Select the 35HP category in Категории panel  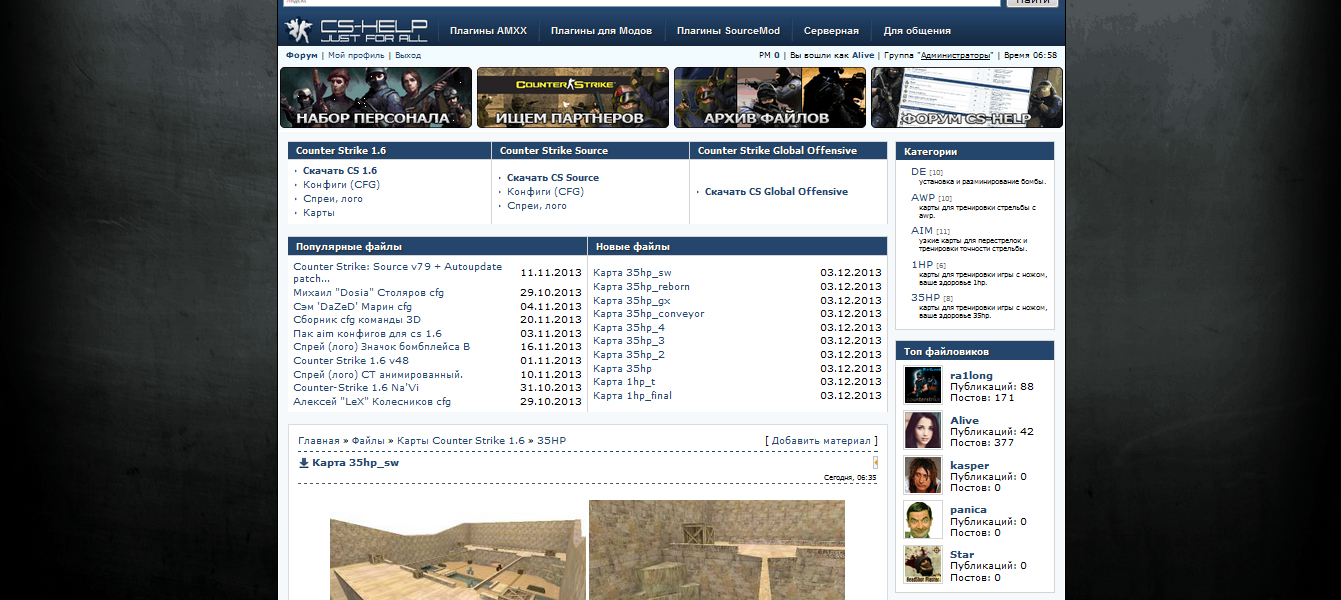(x=925, y=298)
